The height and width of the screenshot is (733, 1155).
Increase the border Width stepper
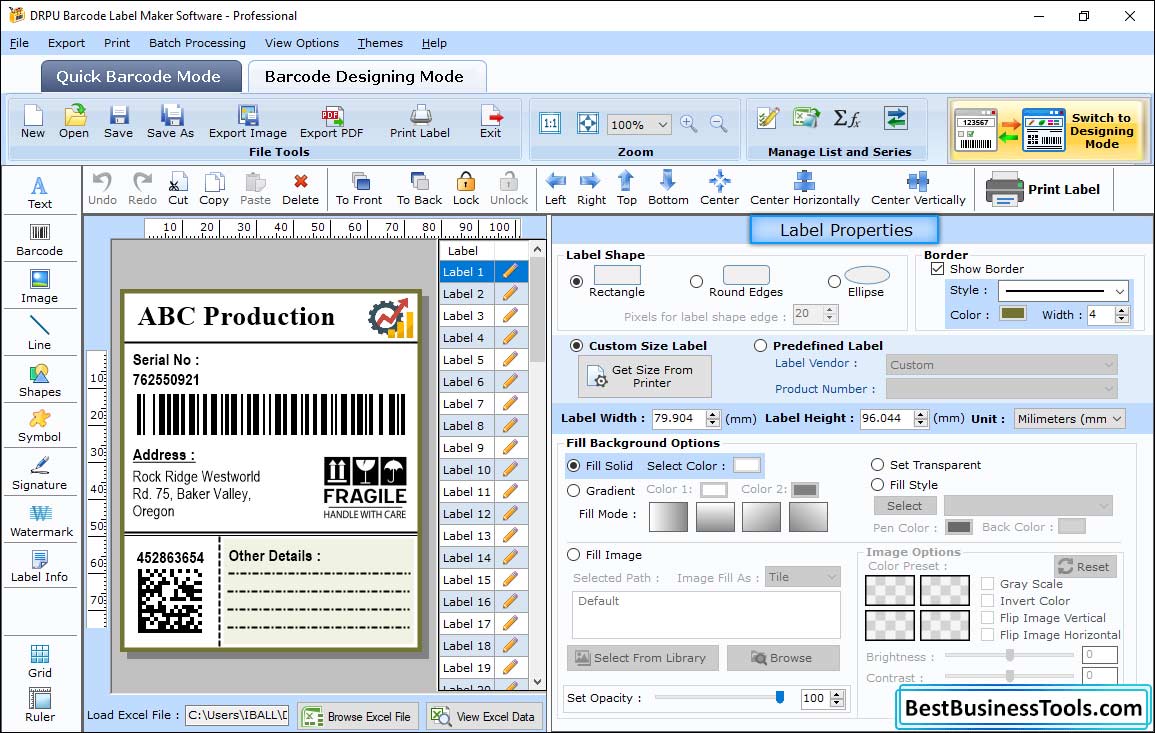[x=1122, y=310]
